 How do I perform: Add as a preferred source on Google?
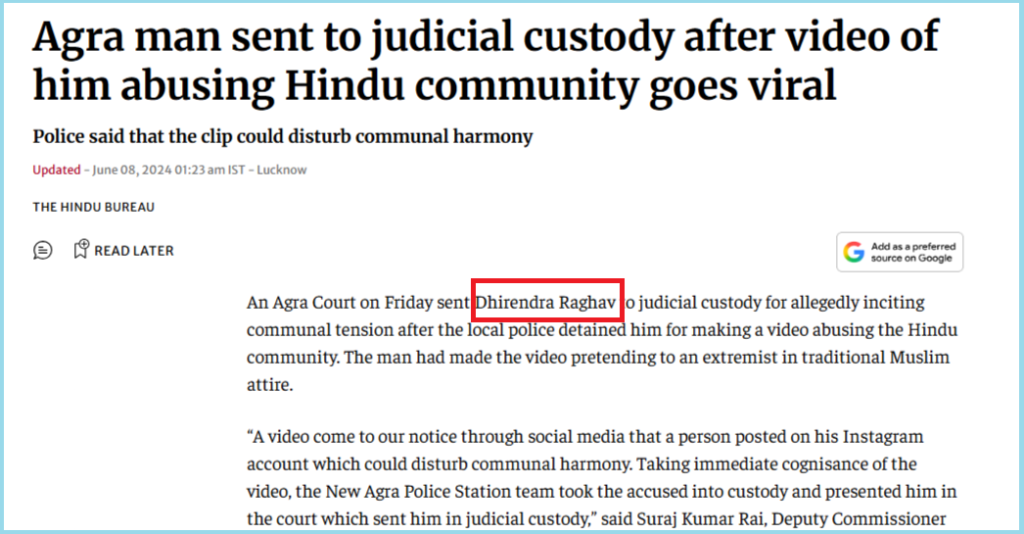[899, 252]
